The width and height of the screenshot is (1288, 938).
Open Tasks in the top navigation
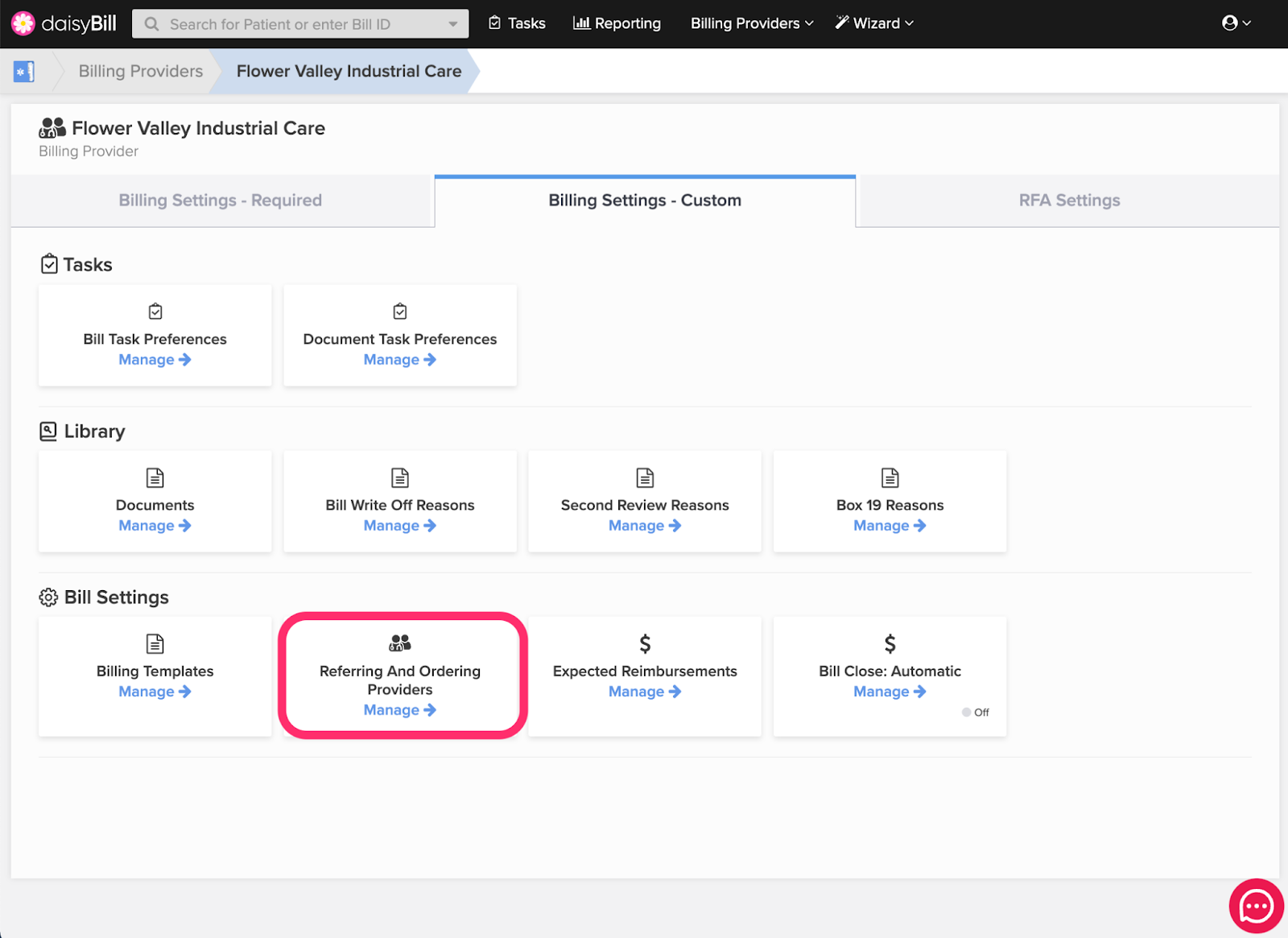coord(518,23)
